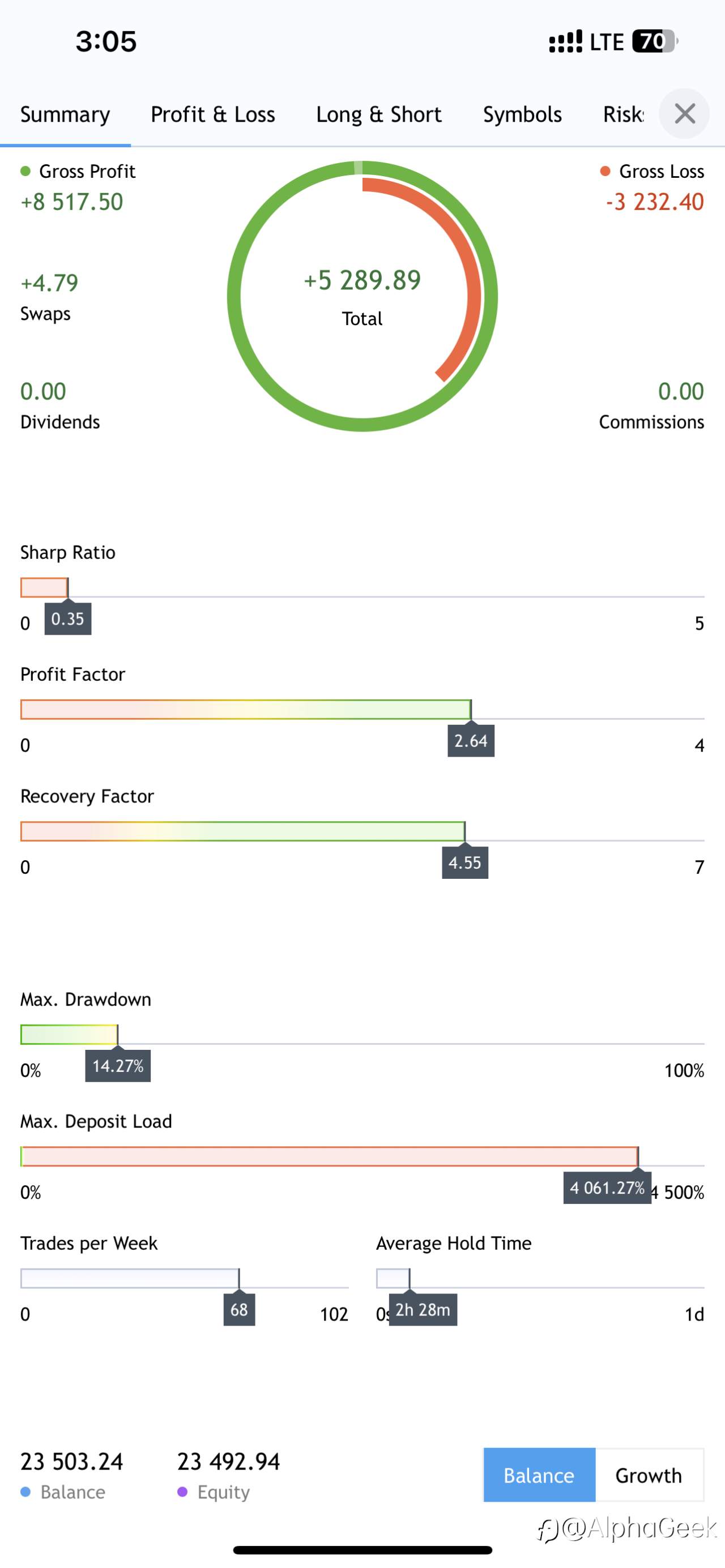Switch to the Long & Short tab

(378, 114)
